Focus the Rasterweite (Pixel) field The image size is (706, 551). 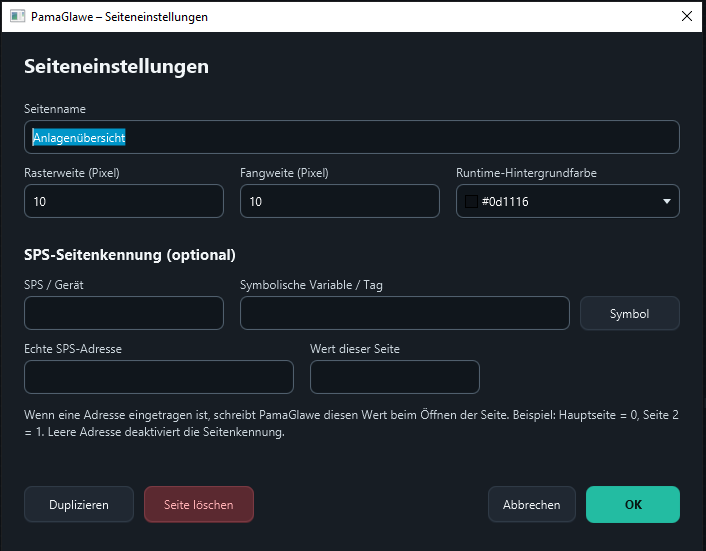(124, 201)
